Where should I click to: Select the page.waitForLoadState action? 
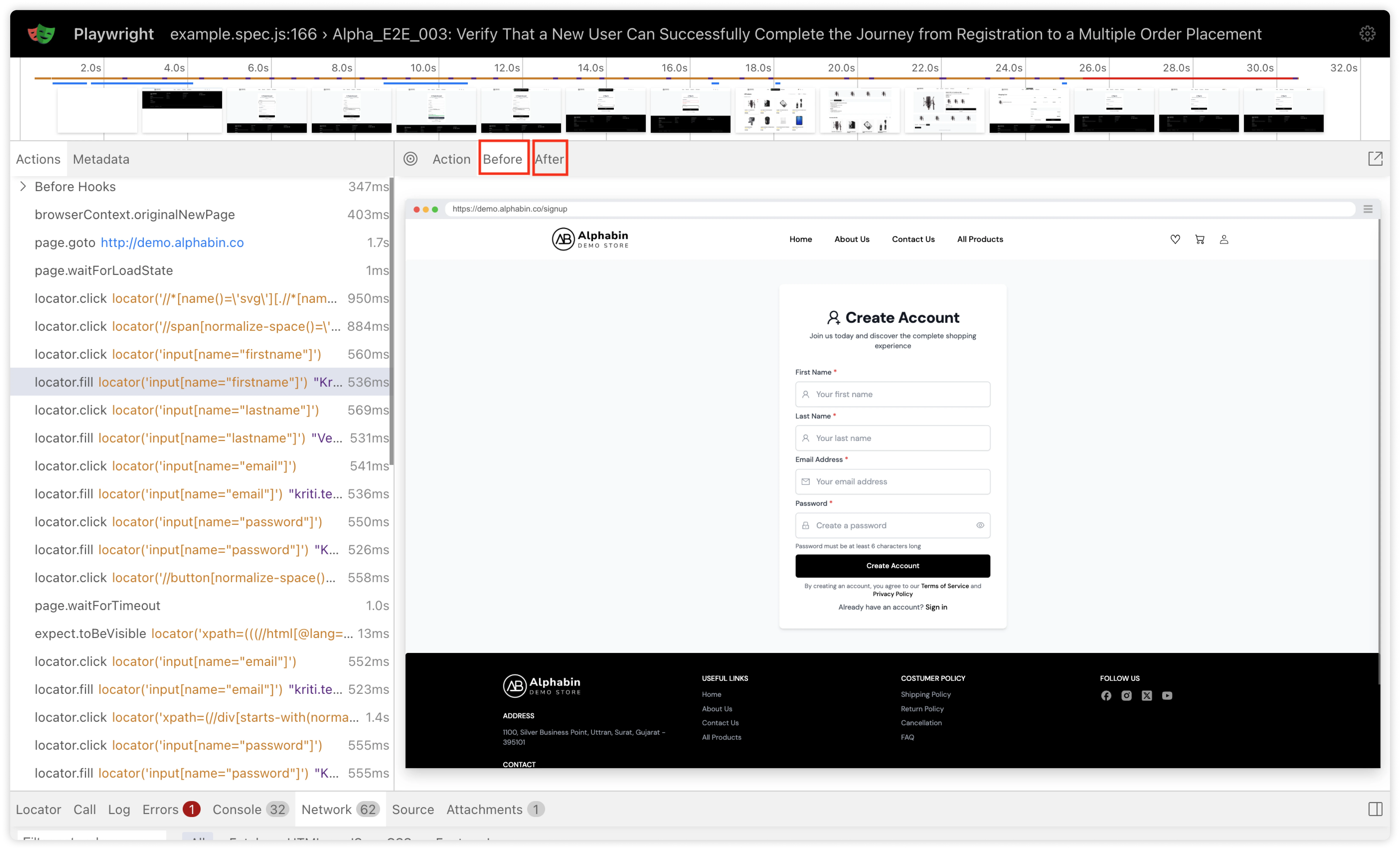coord(200,271)
